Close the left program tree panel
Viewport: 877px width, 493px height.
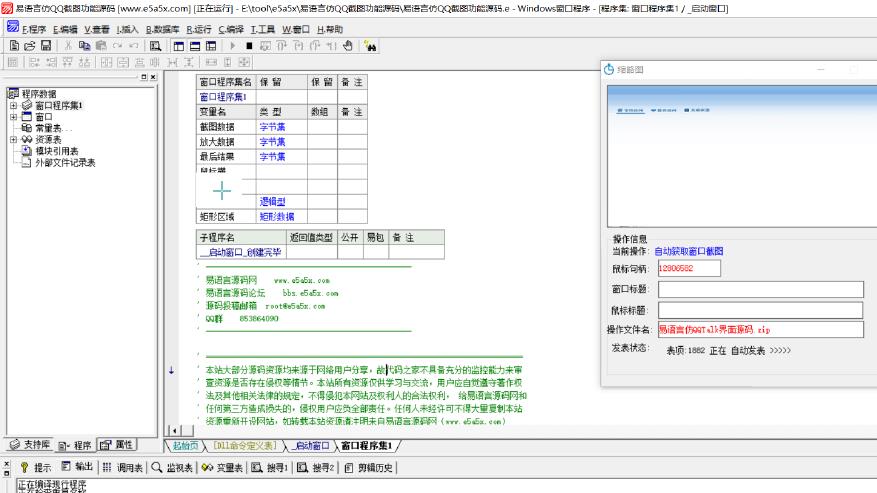coord(153,77)
